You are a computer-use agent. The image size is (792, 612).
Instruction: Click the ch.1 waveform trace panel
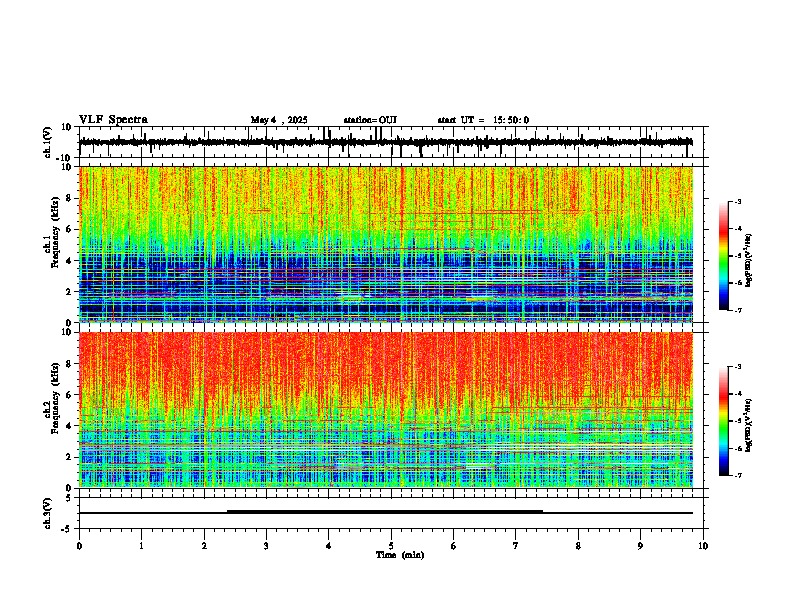[391, 142]
